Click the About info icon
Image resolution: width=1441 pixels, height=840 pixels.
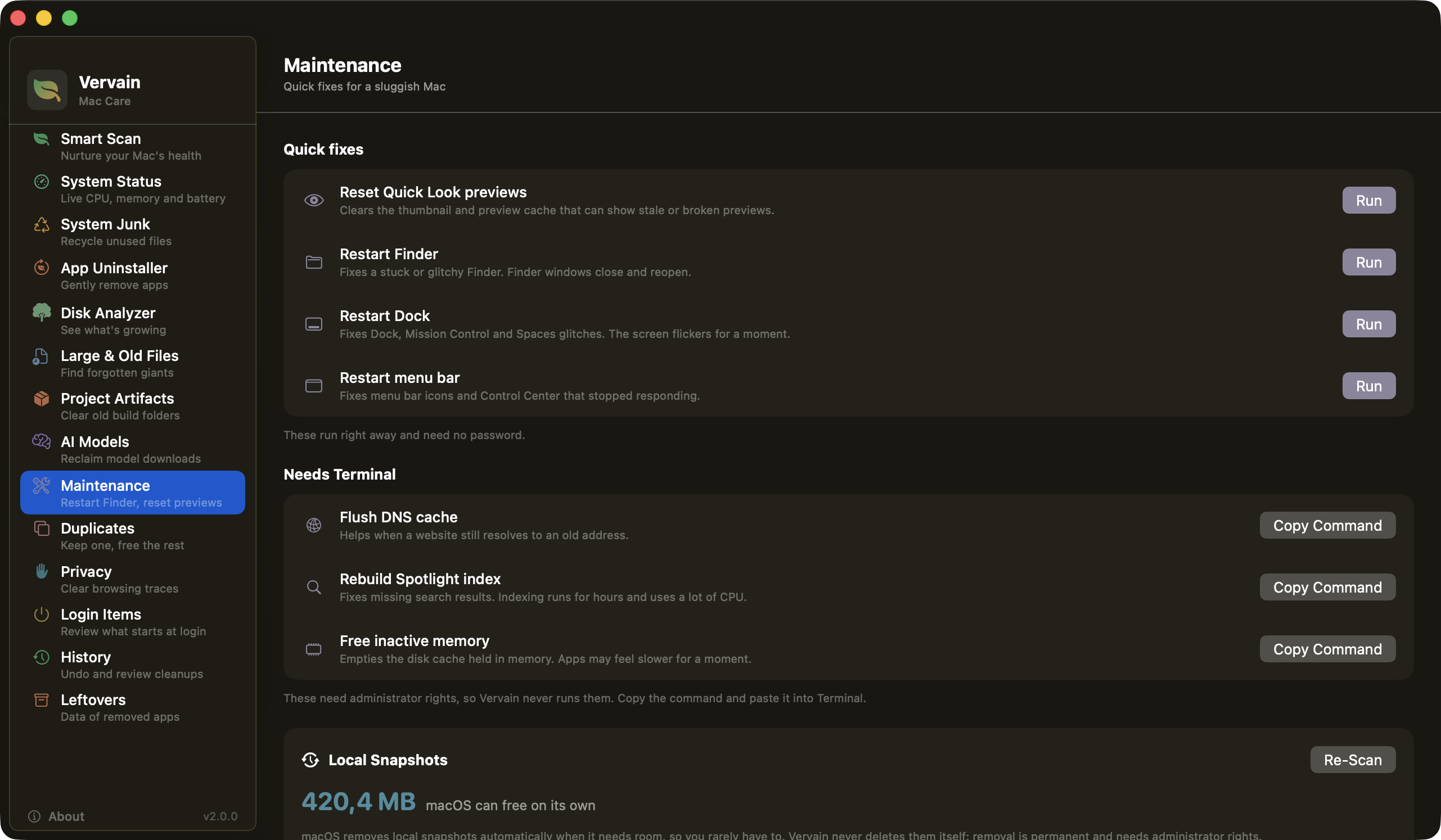pyautogui.click(x=34, y=816)
